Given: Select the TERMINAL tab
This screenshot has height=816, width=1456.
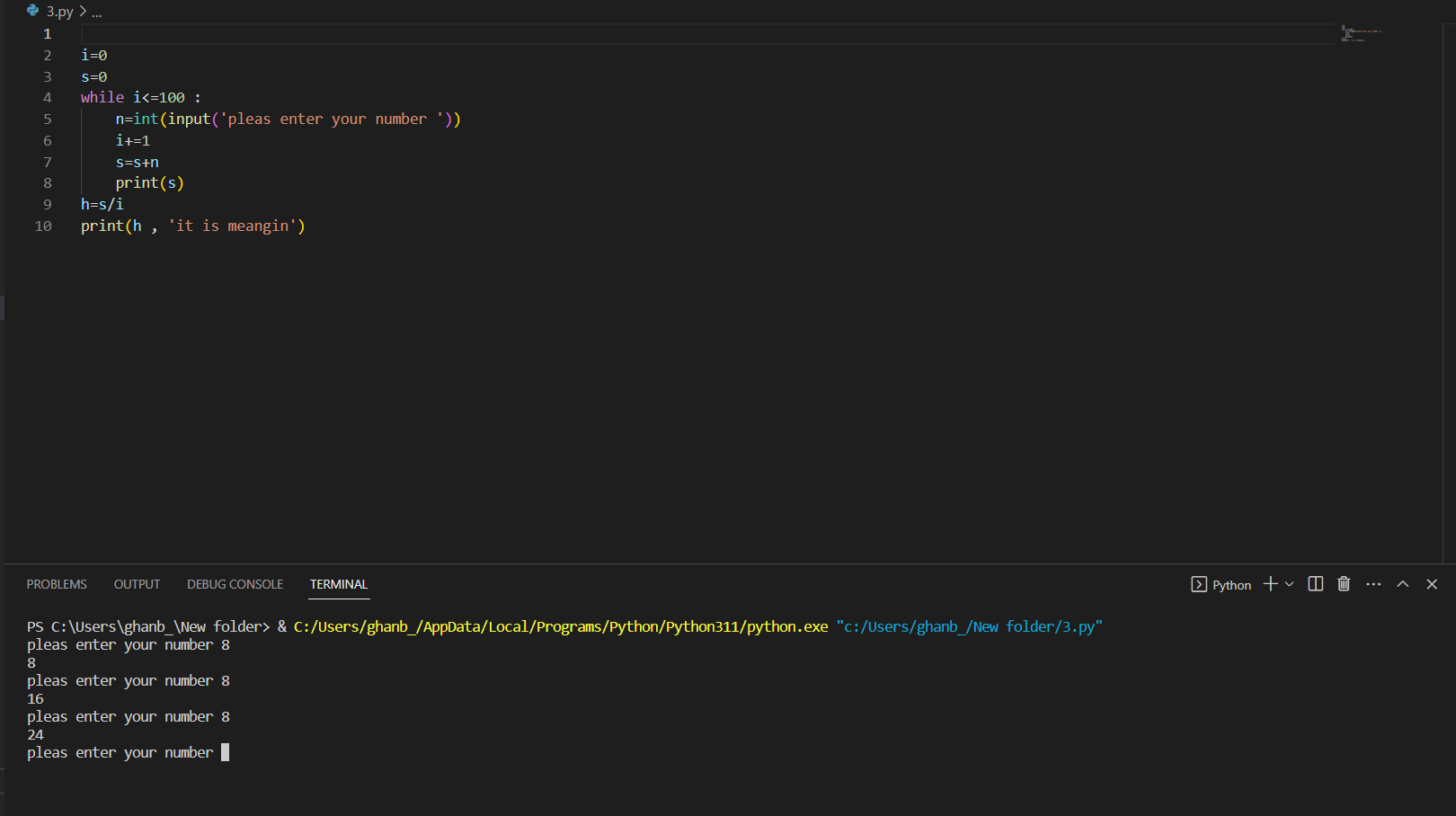Looking at the screenshot, I should 339,584.
